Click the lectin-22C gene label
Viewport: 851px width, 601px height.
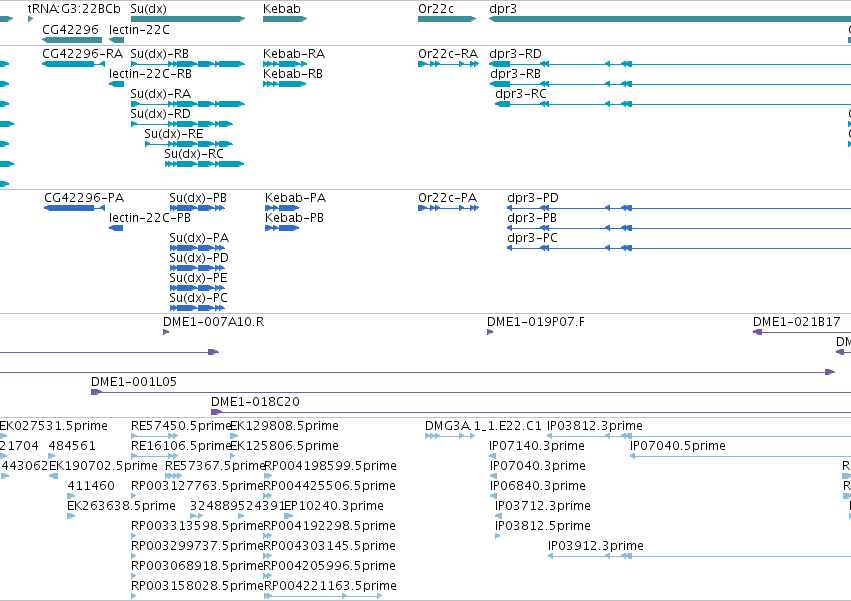click(139, 29)
